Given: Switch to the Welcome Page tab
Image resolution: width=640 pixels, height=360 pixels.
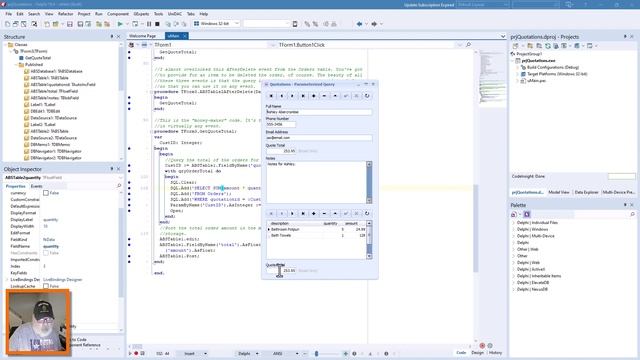Looking at the screenshot, I should click(142, 36).
